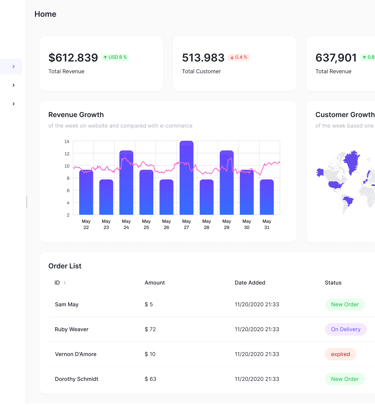The height and width of the screenshot is (405, 375).
Task: Sort by the Status column header
Action: tap(333, 283)
